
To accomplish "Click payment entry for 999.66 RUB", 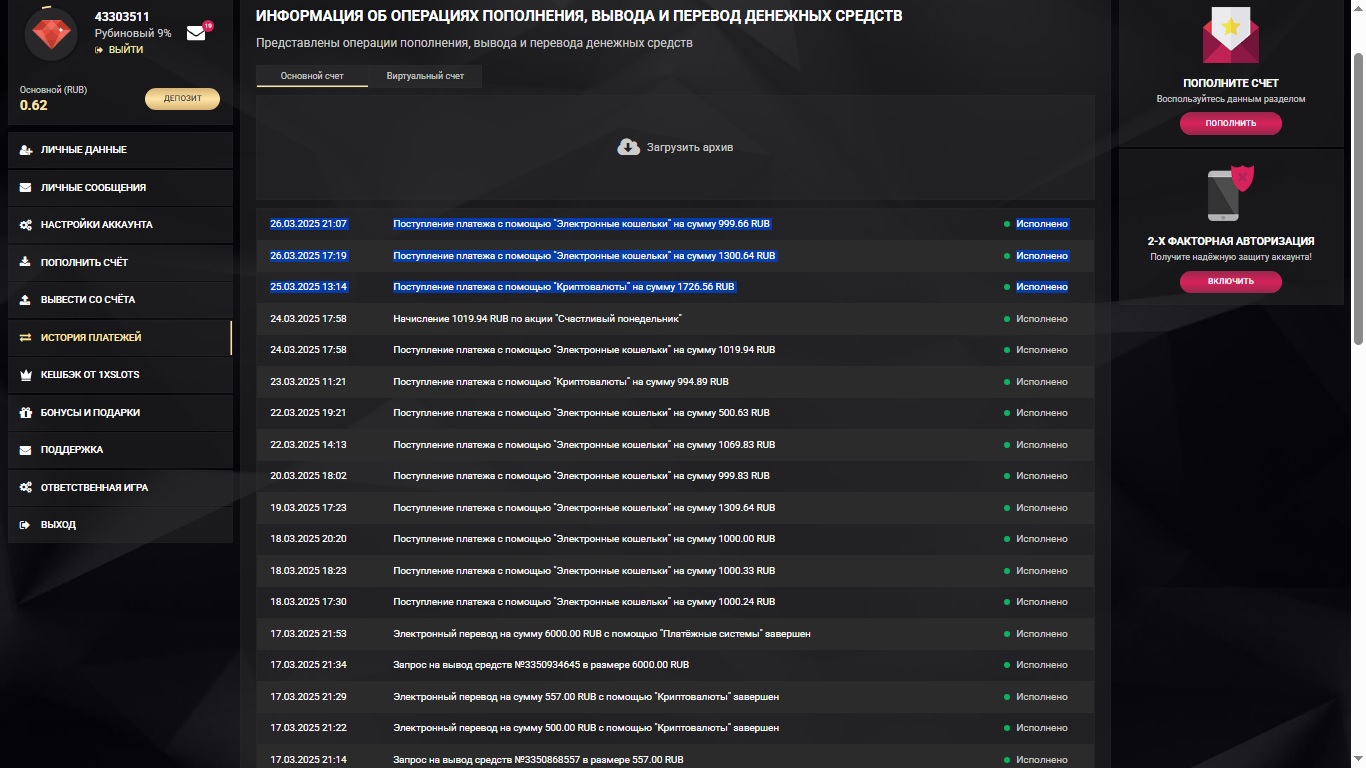I will coord(582,224).
